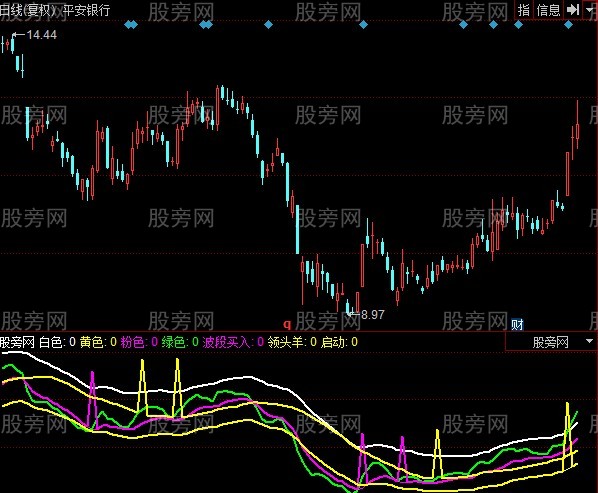
Task: Click the 粉色: 0 indicator value
Action: [x=139, y=342]
